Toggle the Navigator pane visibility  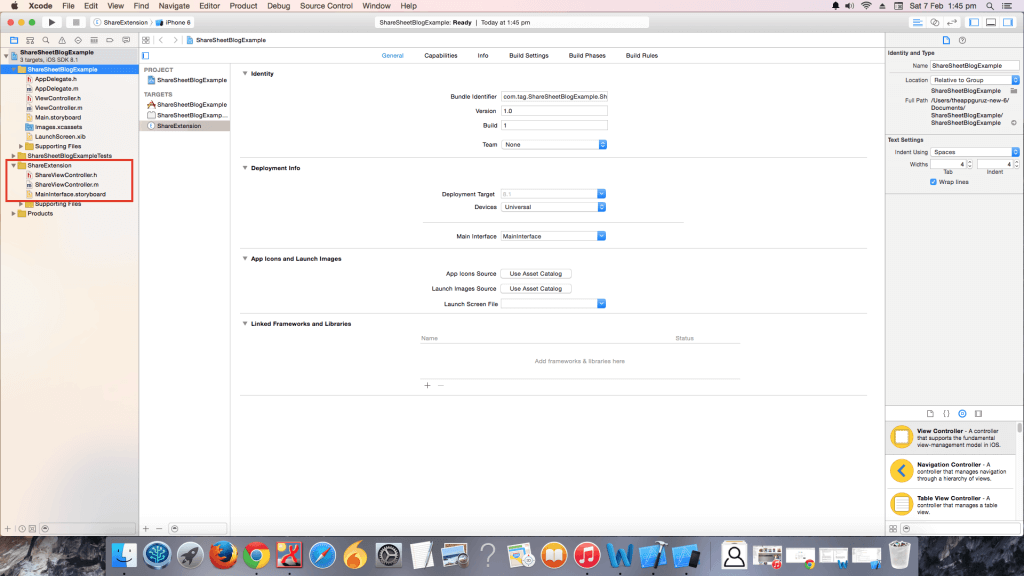click(974, 22)
